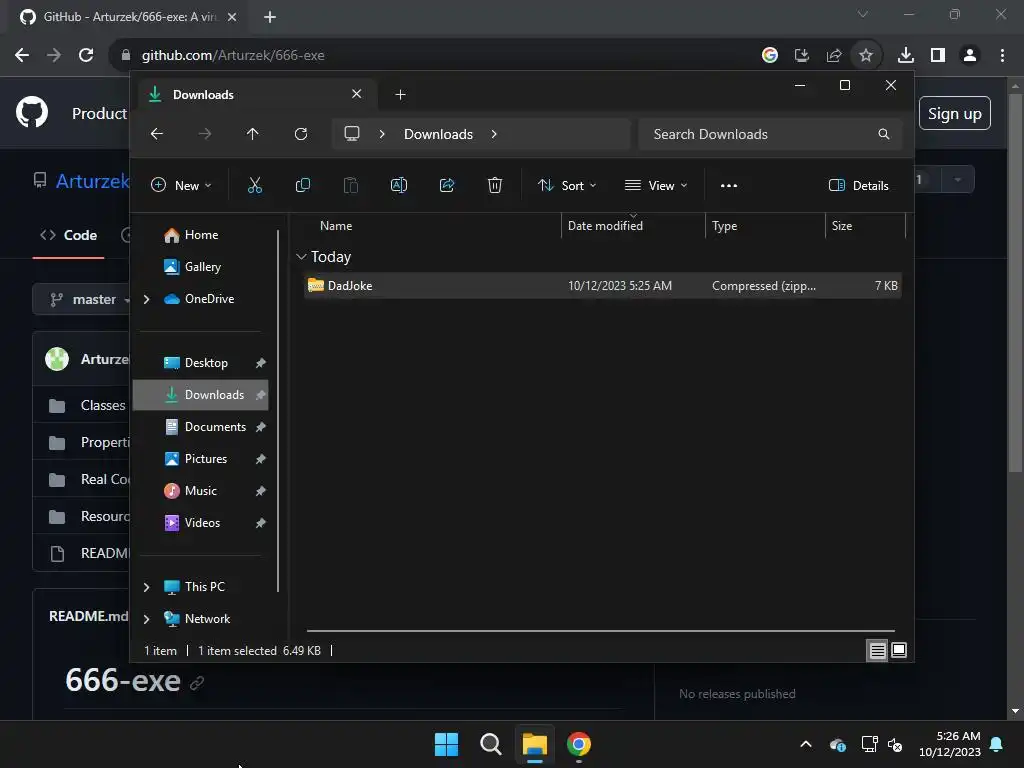The image size is (1024, 768).
Task: Expand the This PC tree node
Action: click(x=146, y=587)
